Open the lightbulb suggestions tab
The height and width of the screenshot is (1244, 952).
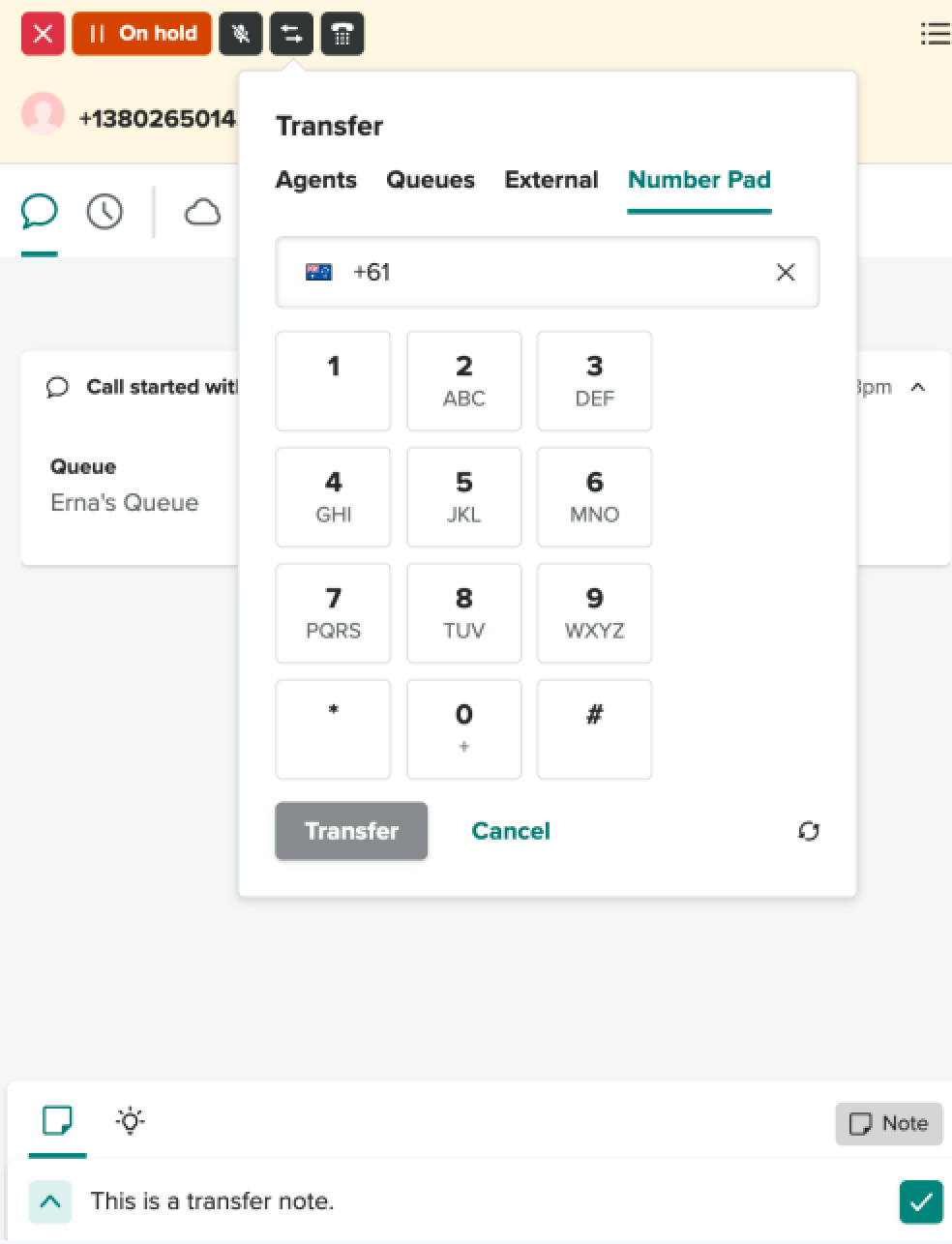131,1120
